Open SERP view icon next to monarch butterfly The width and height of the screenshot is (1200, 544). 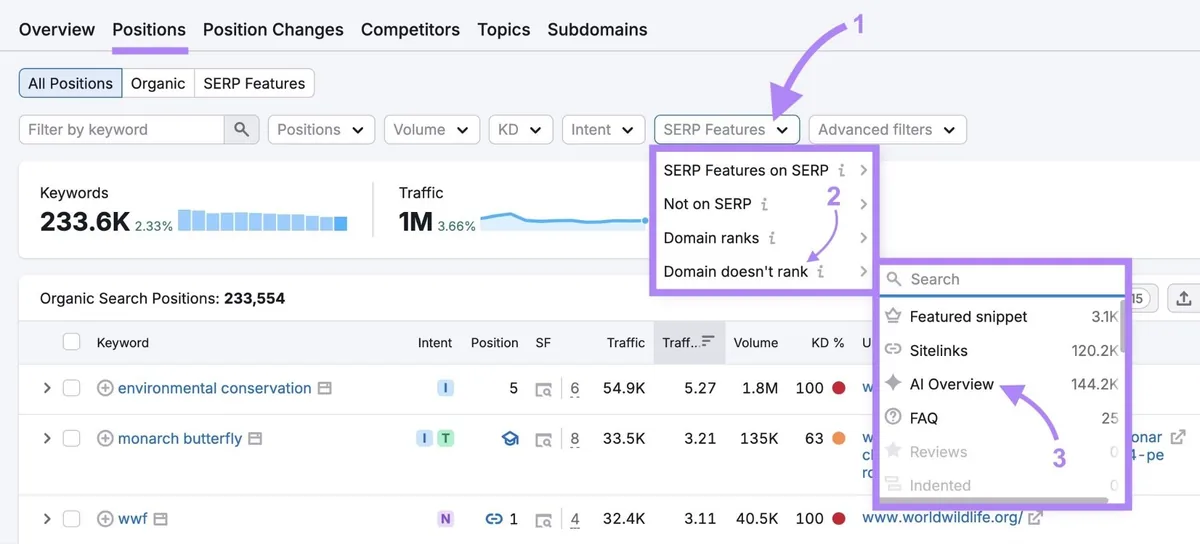coord(255,438)
